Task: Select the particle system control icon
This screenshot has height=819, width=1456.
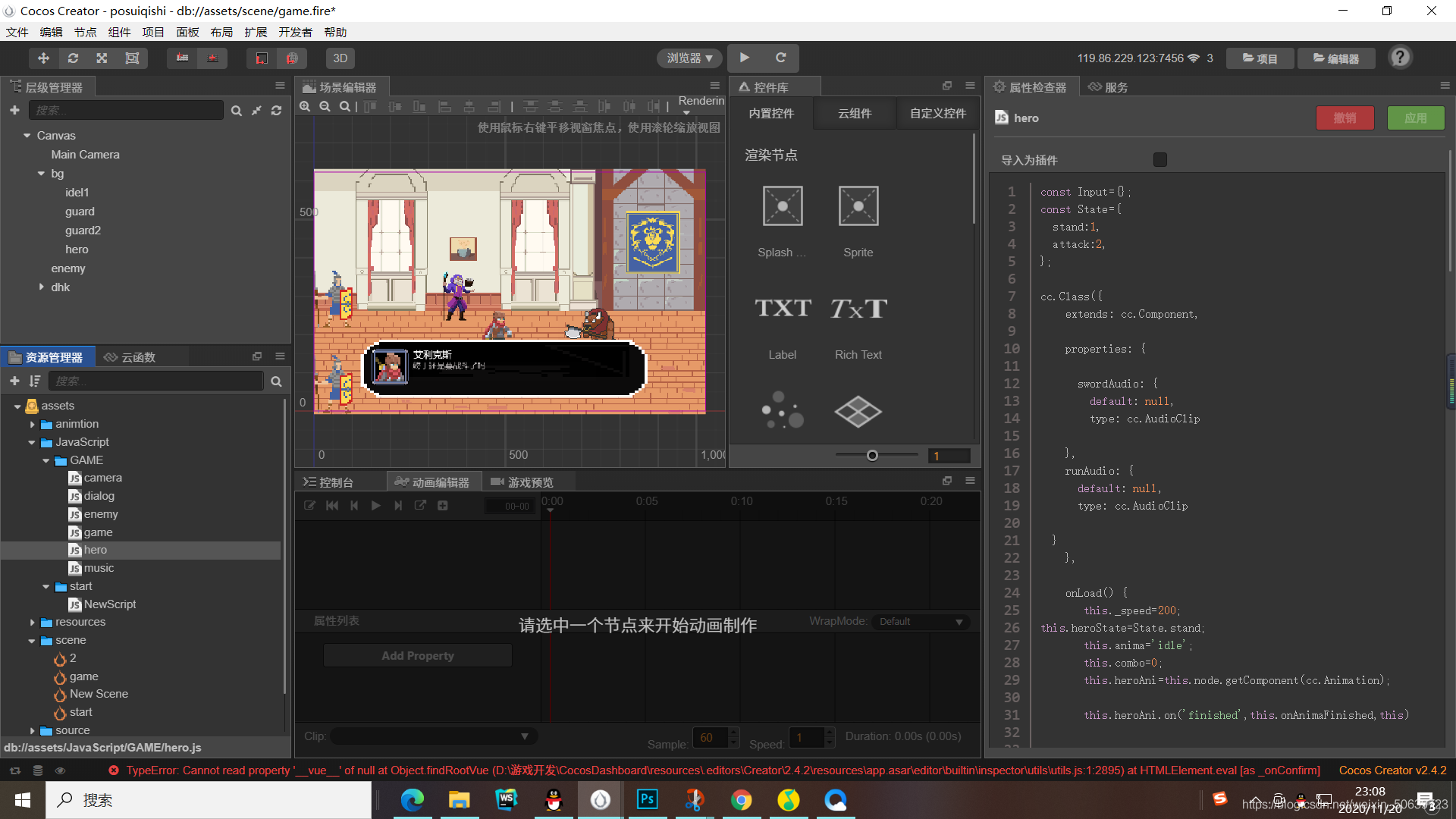Action: pos(783,410)
